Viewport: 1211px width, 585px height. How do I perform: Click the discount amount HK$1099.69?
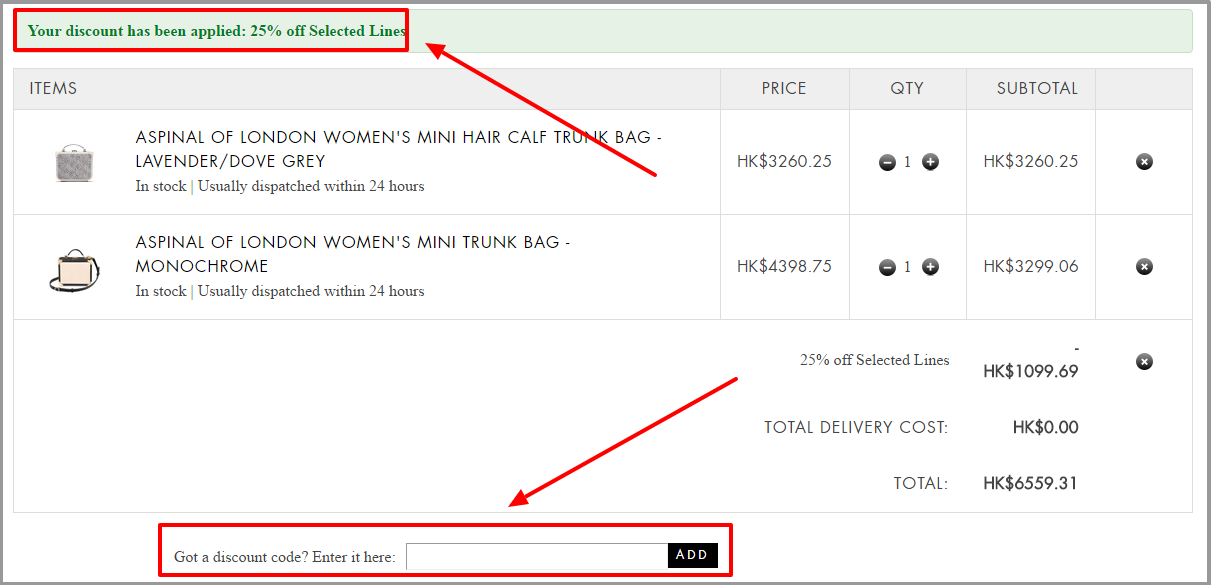pyautogui.click(x=1031, y=372)
